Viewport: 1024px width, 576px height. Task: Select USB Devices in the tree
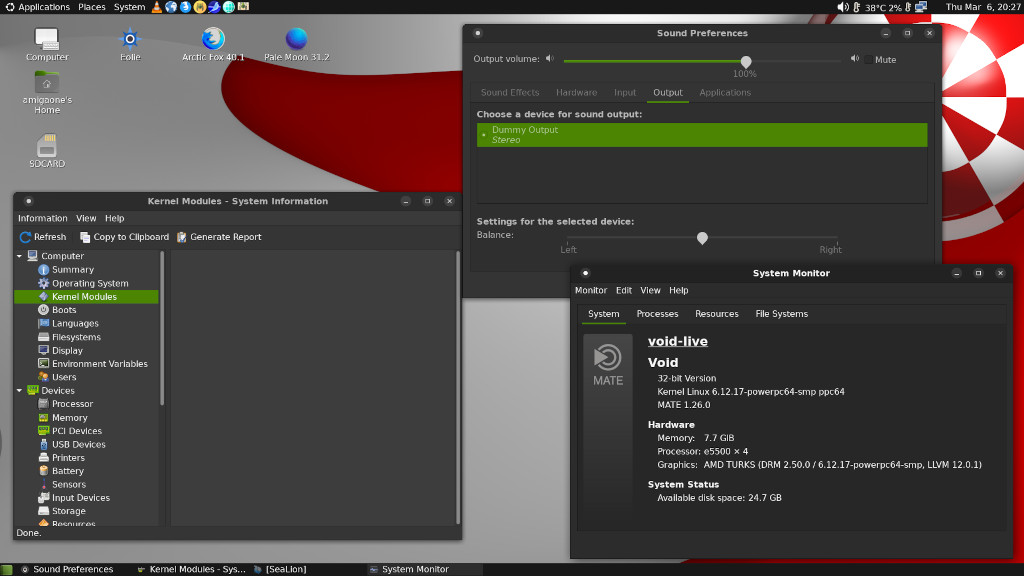pyautogui.click(x=78, y=444)
